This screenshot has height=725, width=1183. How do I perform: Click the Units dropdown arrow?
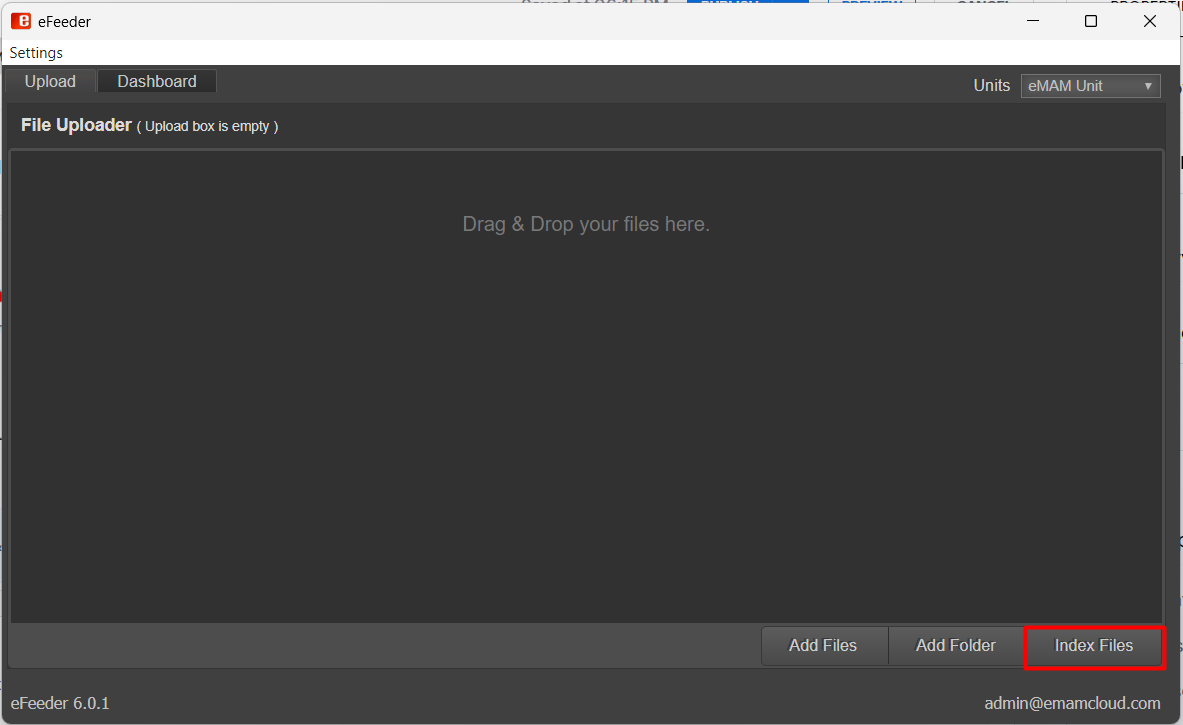point(1149,87)
